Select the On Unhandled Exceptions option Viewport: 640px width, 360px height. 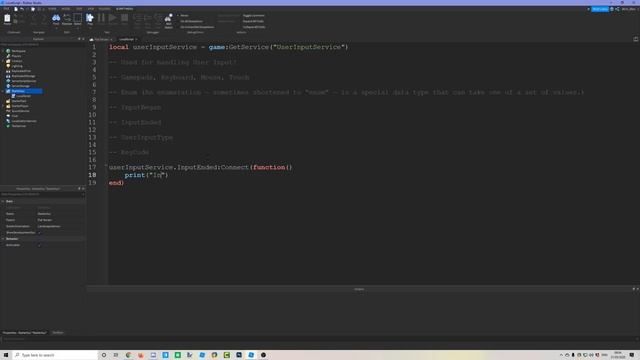[x=197, y=27]
